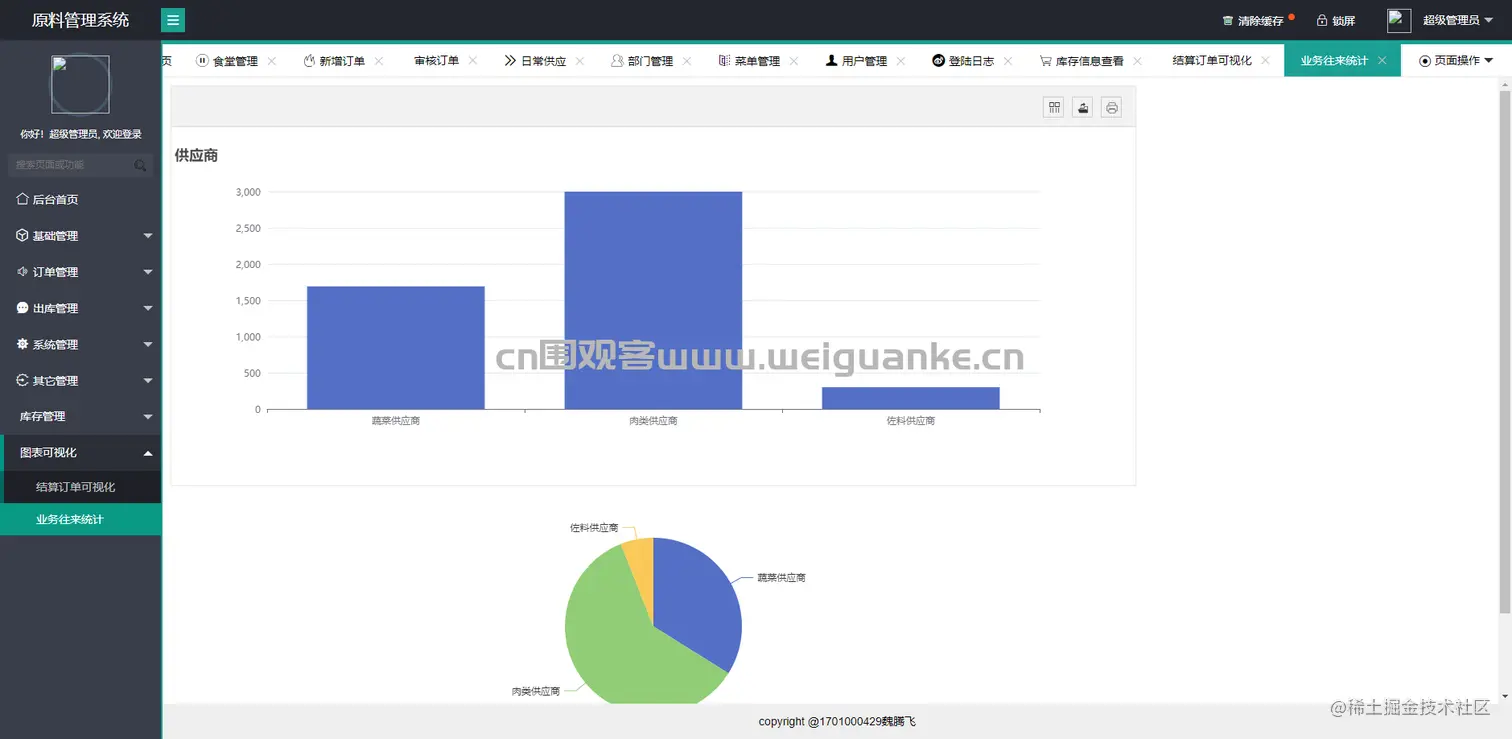Viewport: 1512px width, 739px height.
Task: Switch to 菜单管理 tab
Action: (749, 61)
